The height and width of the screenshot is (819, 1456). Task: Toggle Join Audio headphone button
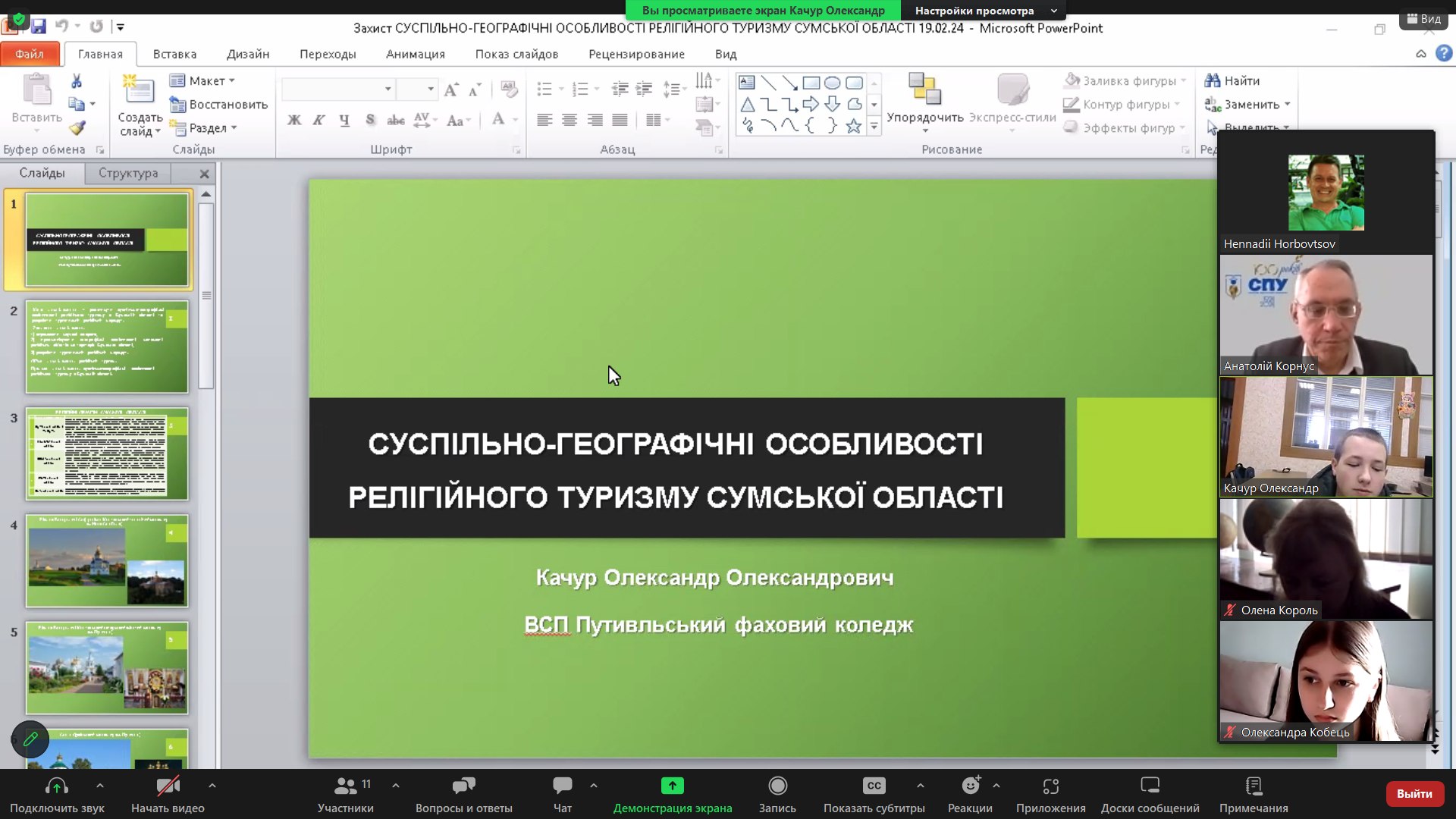[57, 786]
